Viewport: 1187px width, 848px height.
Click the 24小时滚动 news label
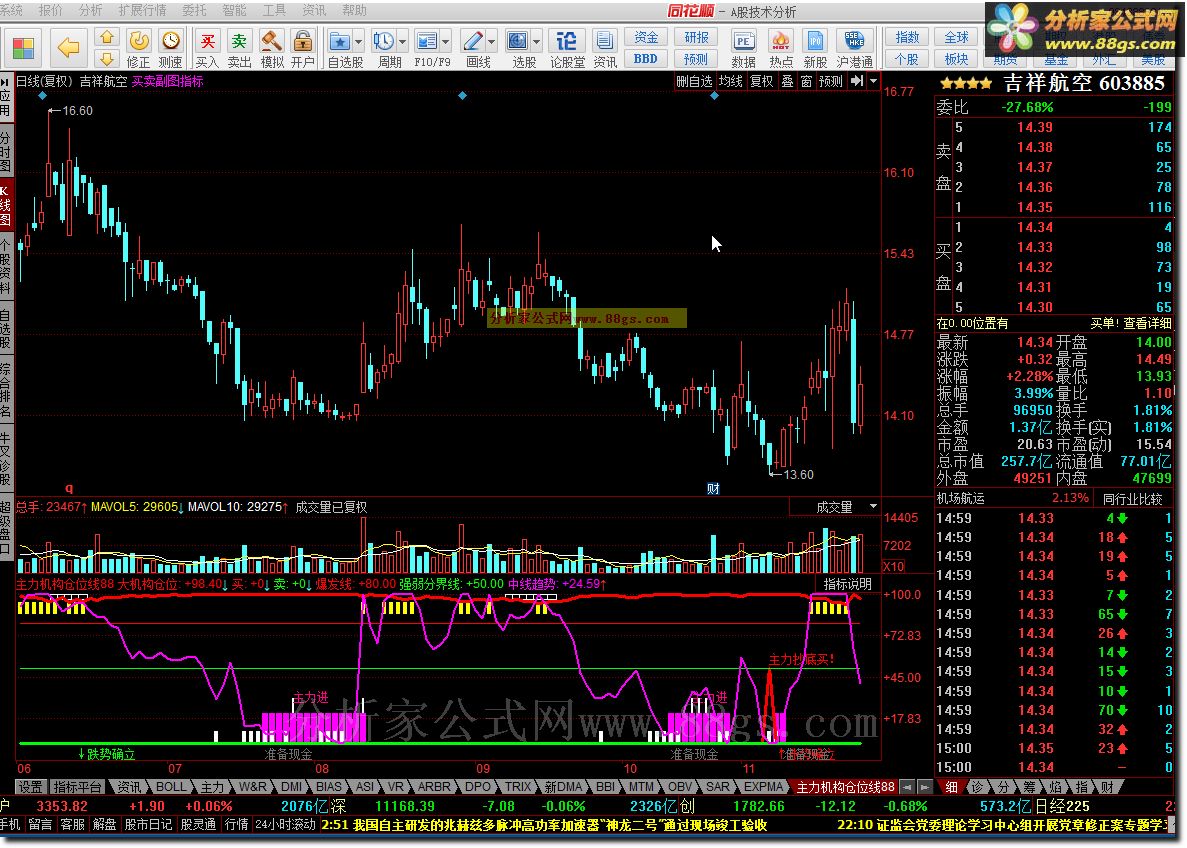point(286,825)
